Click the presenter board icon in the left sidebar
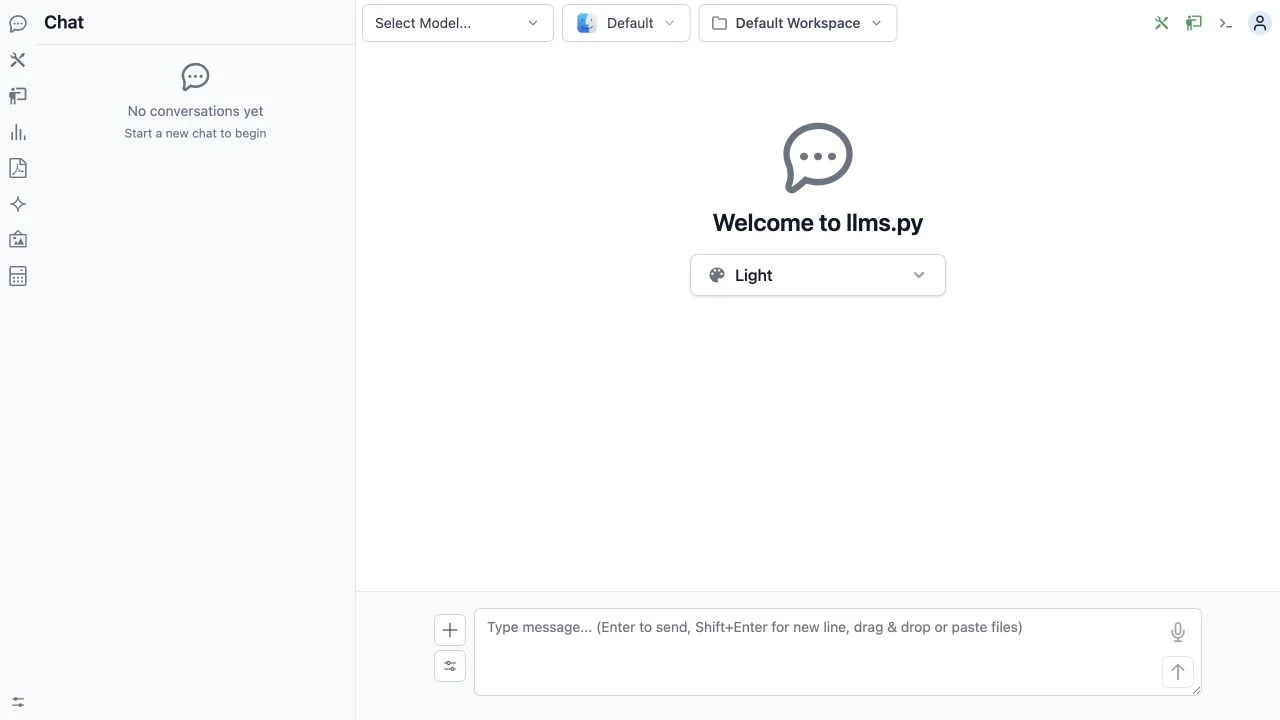Image resolution: width=1280 pixels, height=720 pixels. point(18,96)
